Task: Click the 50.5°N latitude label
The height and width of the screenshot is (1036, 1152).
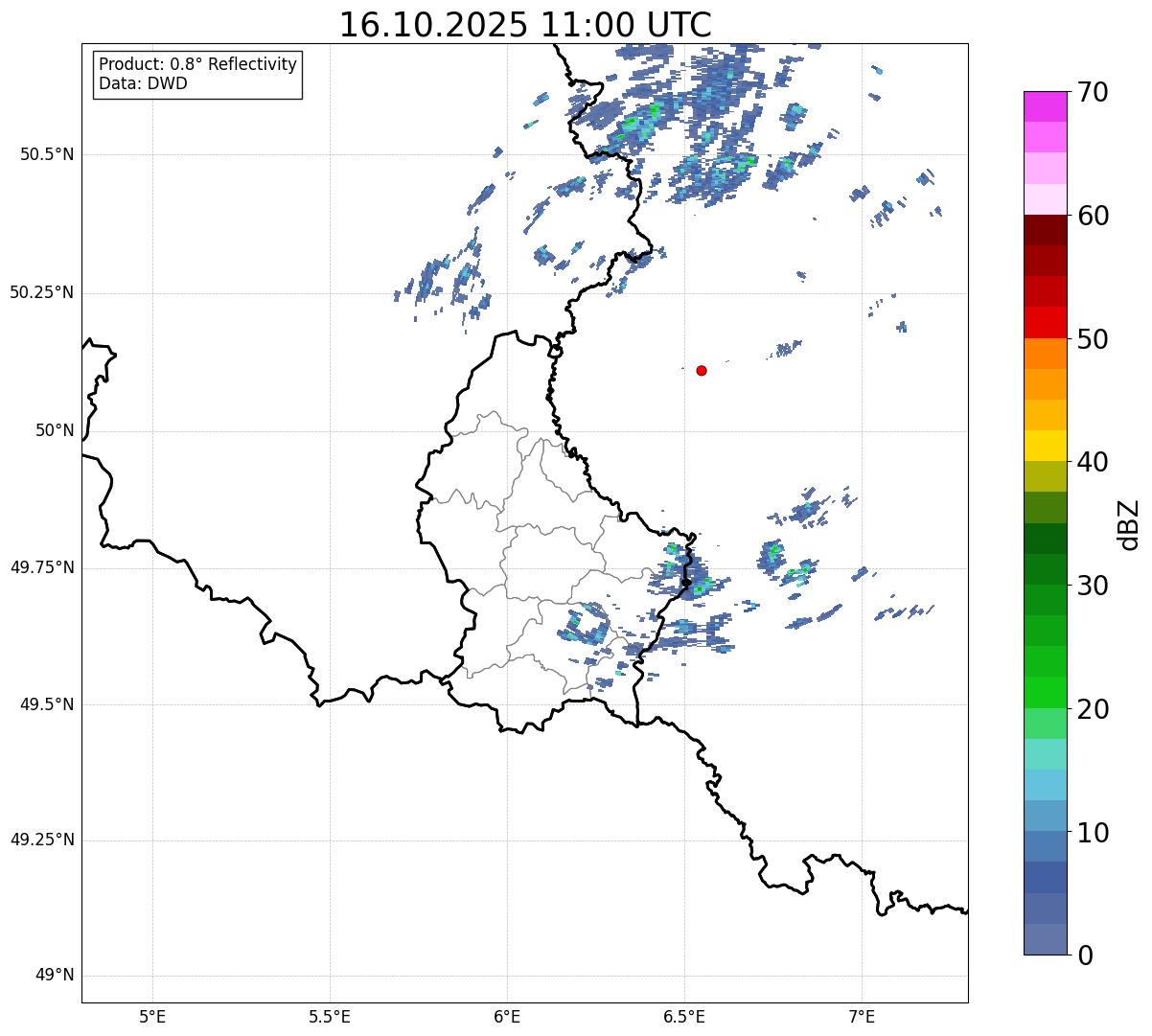Action: click(47, 154)
